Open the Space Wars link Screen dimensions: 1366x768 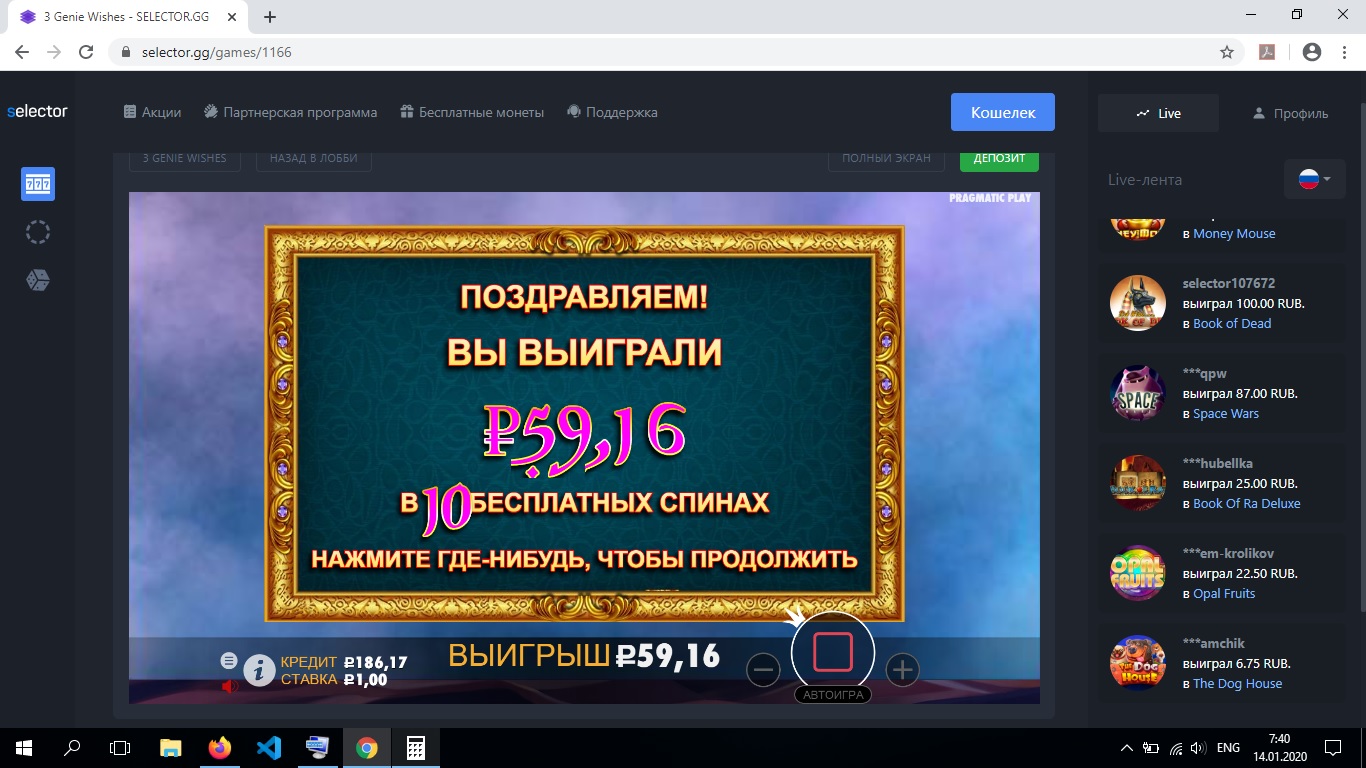tap(1226, 414)
